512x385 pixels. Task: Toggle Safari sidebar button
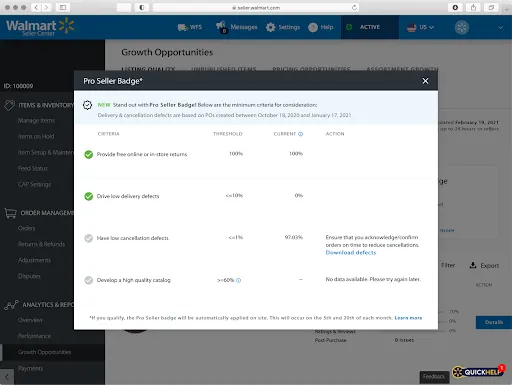63,7
